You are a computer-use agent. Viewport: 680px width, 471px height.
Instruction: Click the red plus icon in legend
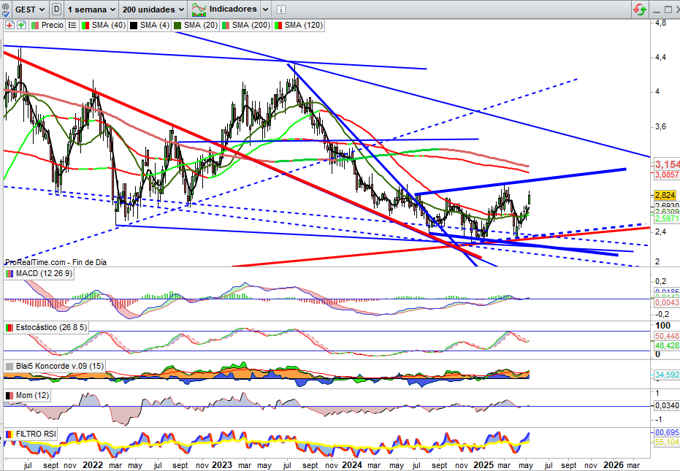[x=9, y=26]
